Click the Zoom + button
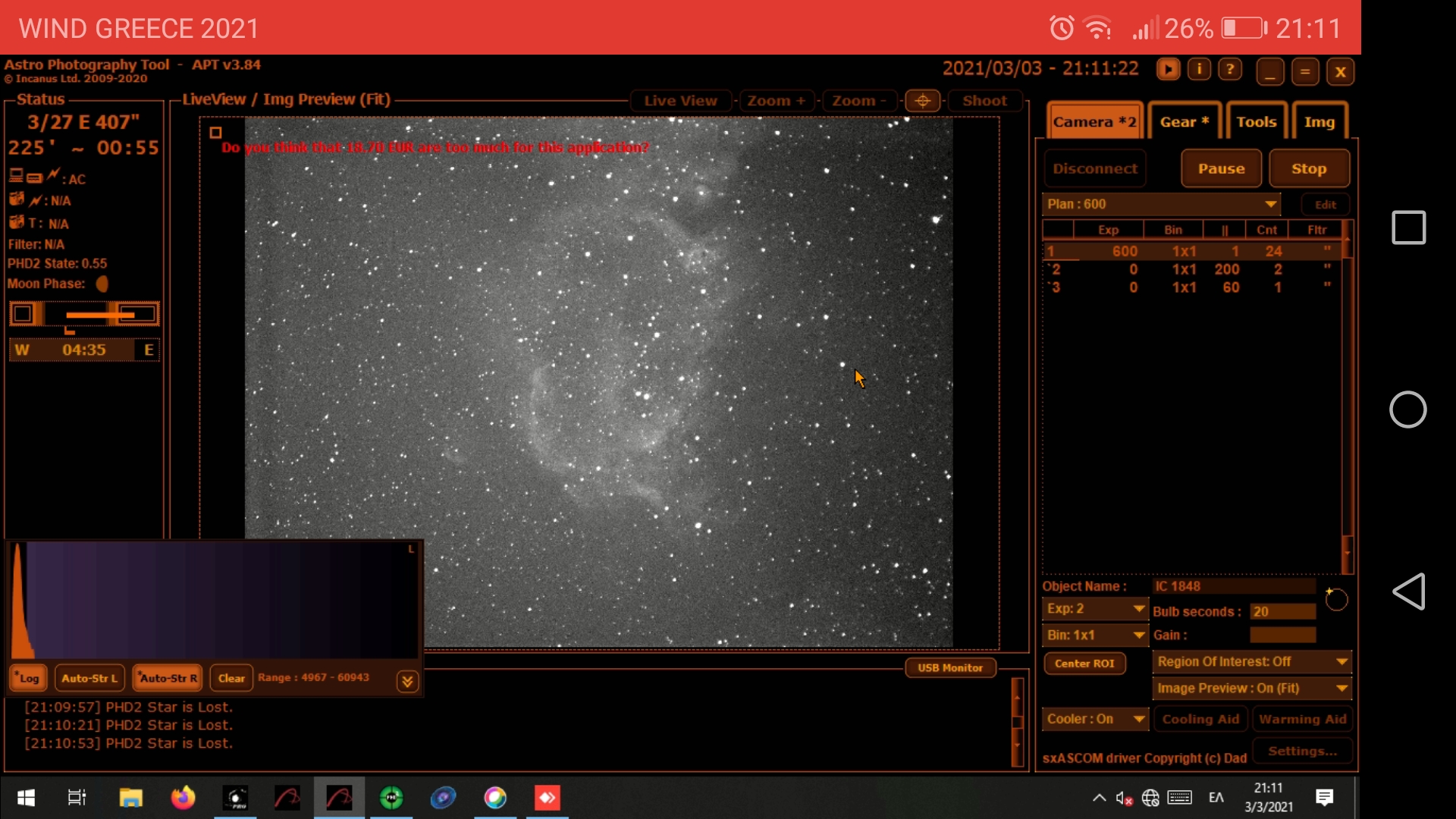This screenshot has width=1456, height=819. point(776,101)
